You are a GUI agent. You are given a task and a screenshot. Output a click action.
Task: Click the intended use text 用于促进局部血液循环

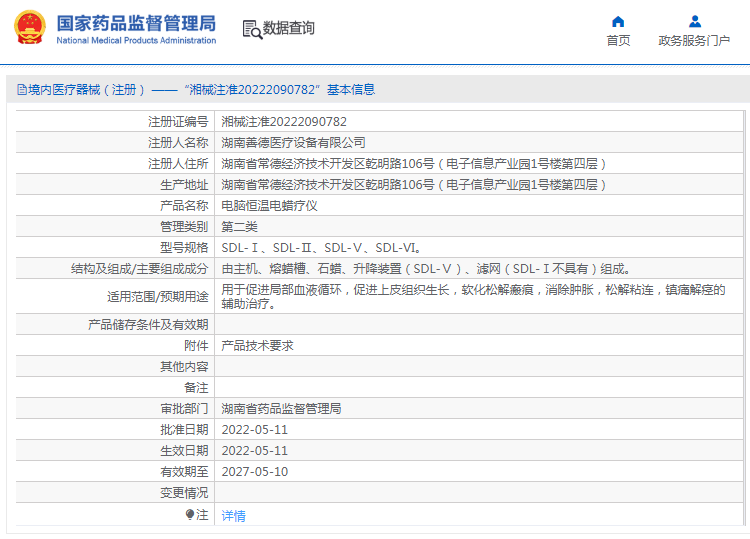point(473,297)
